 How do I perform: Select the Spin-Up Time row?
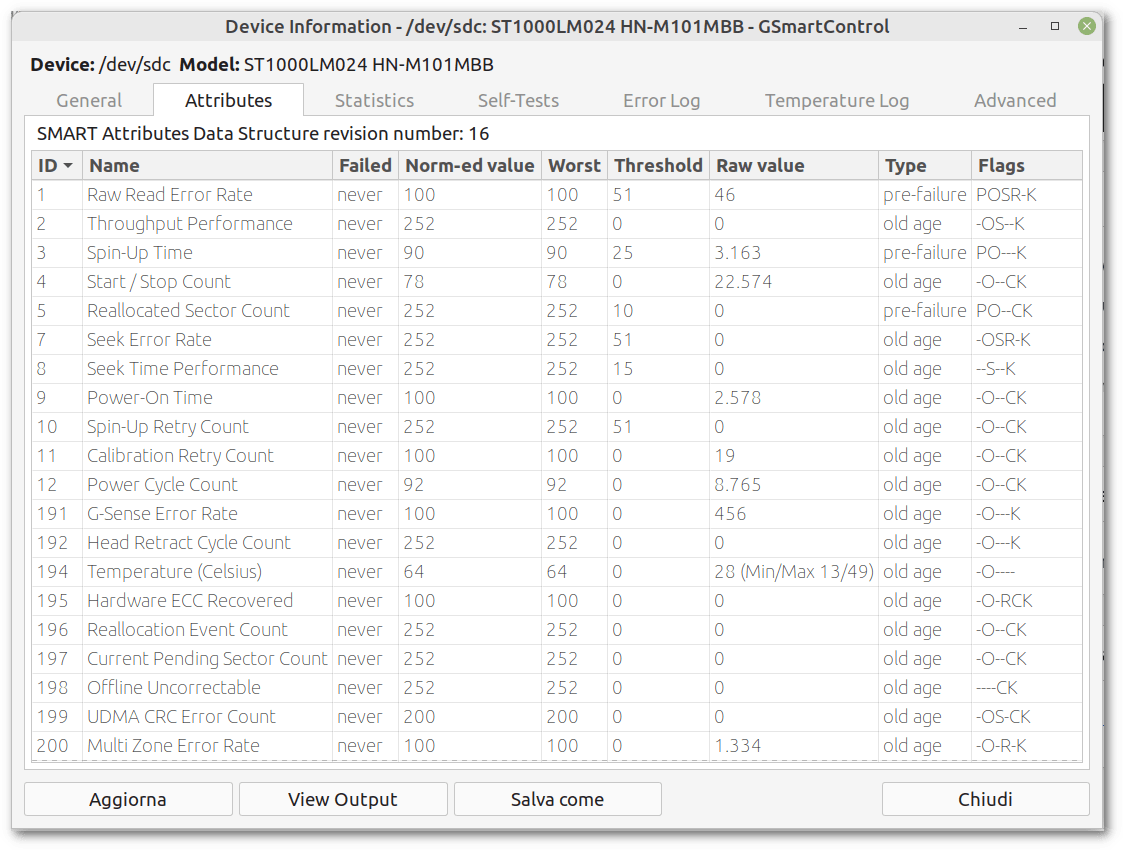pos(556,253)
